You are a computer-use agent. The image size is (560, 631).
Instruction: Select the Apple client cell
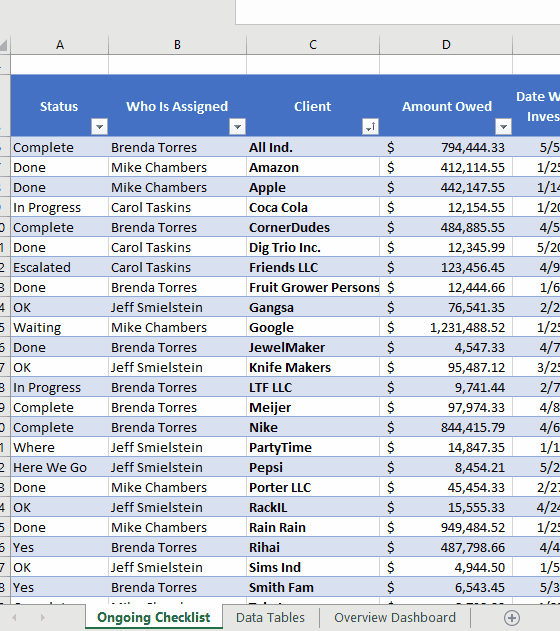coord(313,187)
